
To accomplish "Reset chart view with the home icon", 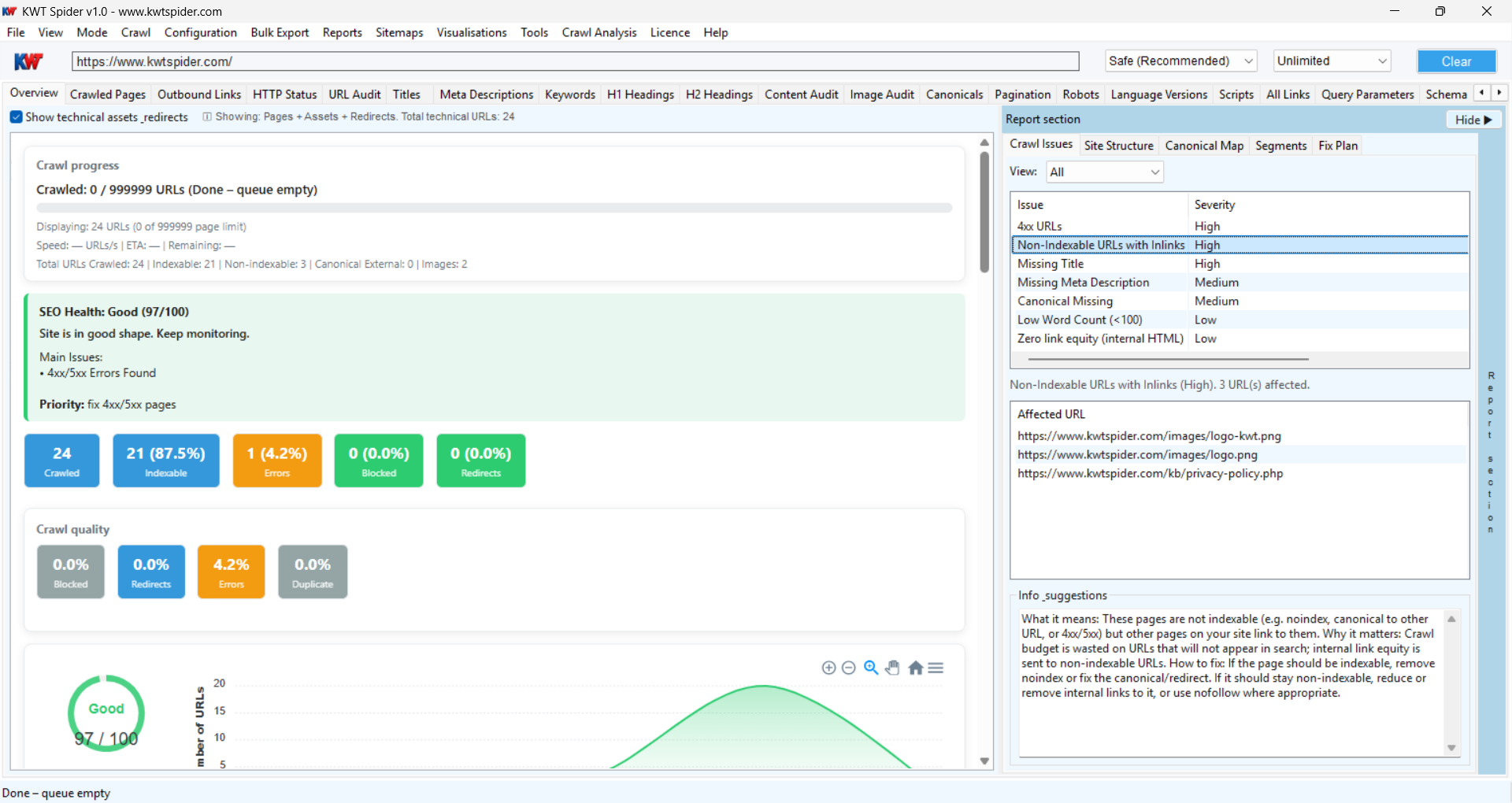I will point(915,668).
